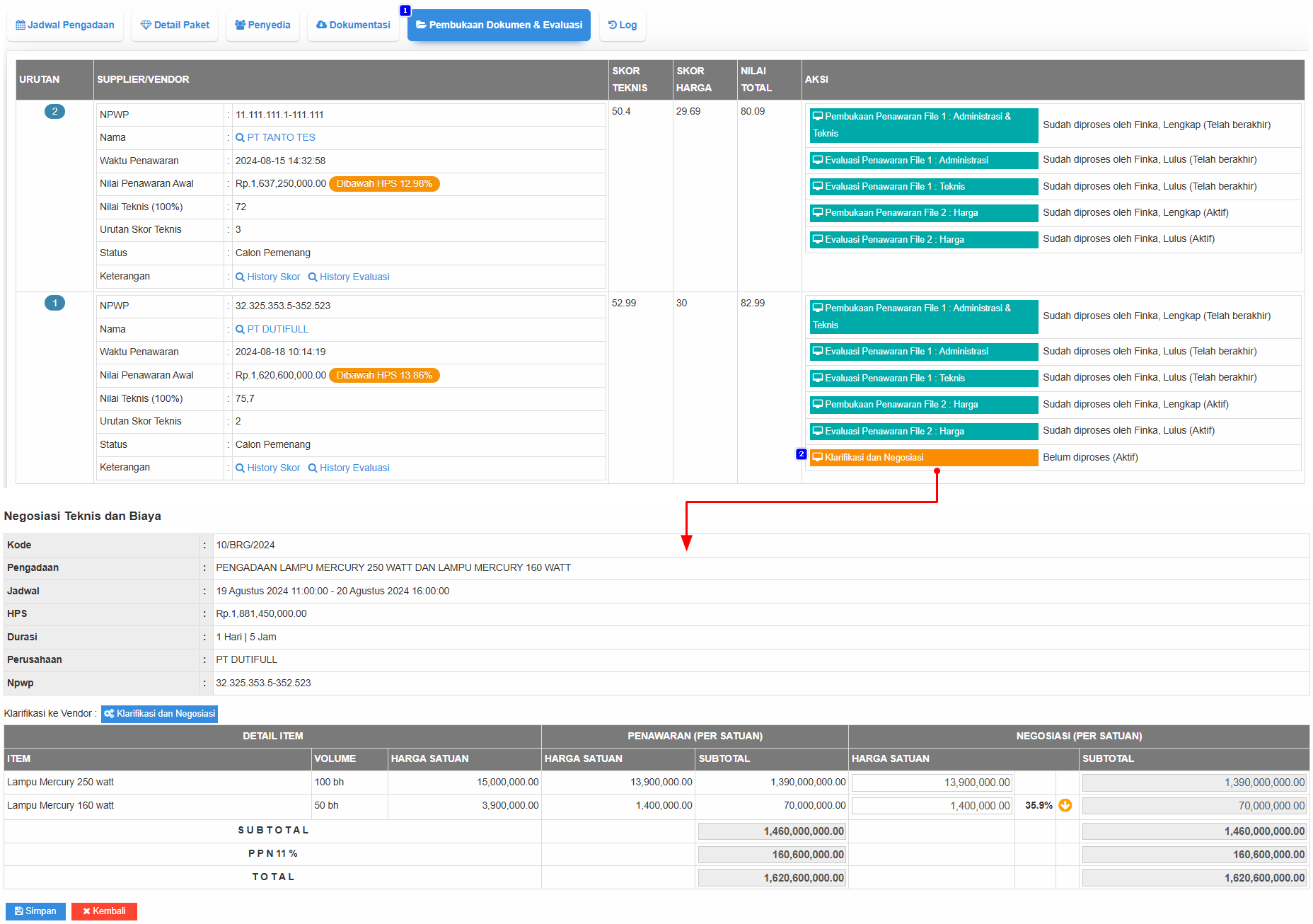Click blue Klarifikasi dan Negosiasi vendor button

coord(159,714)
